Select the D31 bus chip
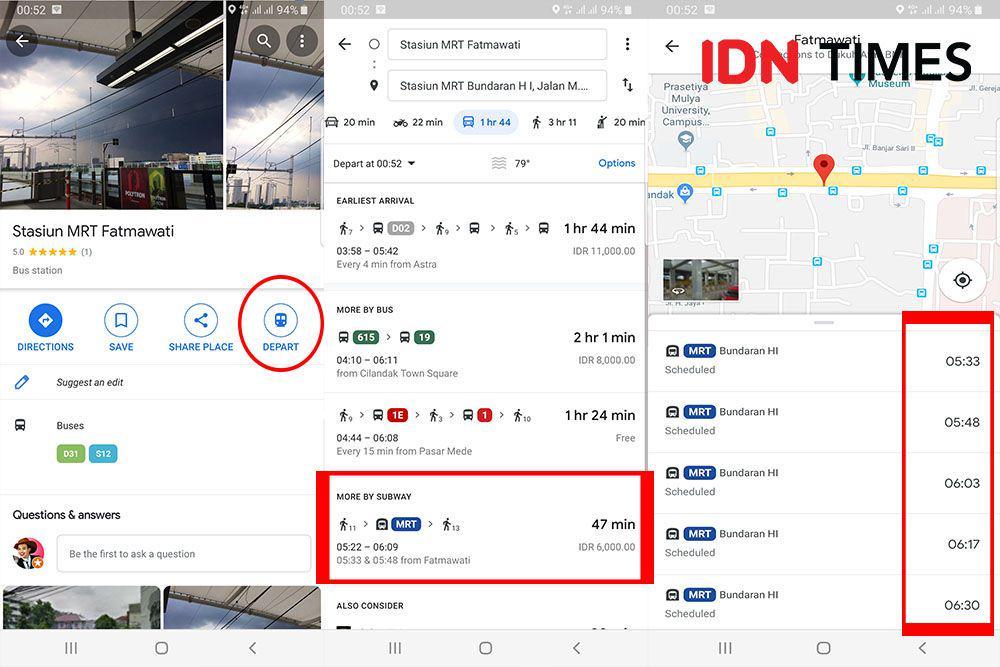This screenshot has width=1000, height=667. tap(71, 454)
